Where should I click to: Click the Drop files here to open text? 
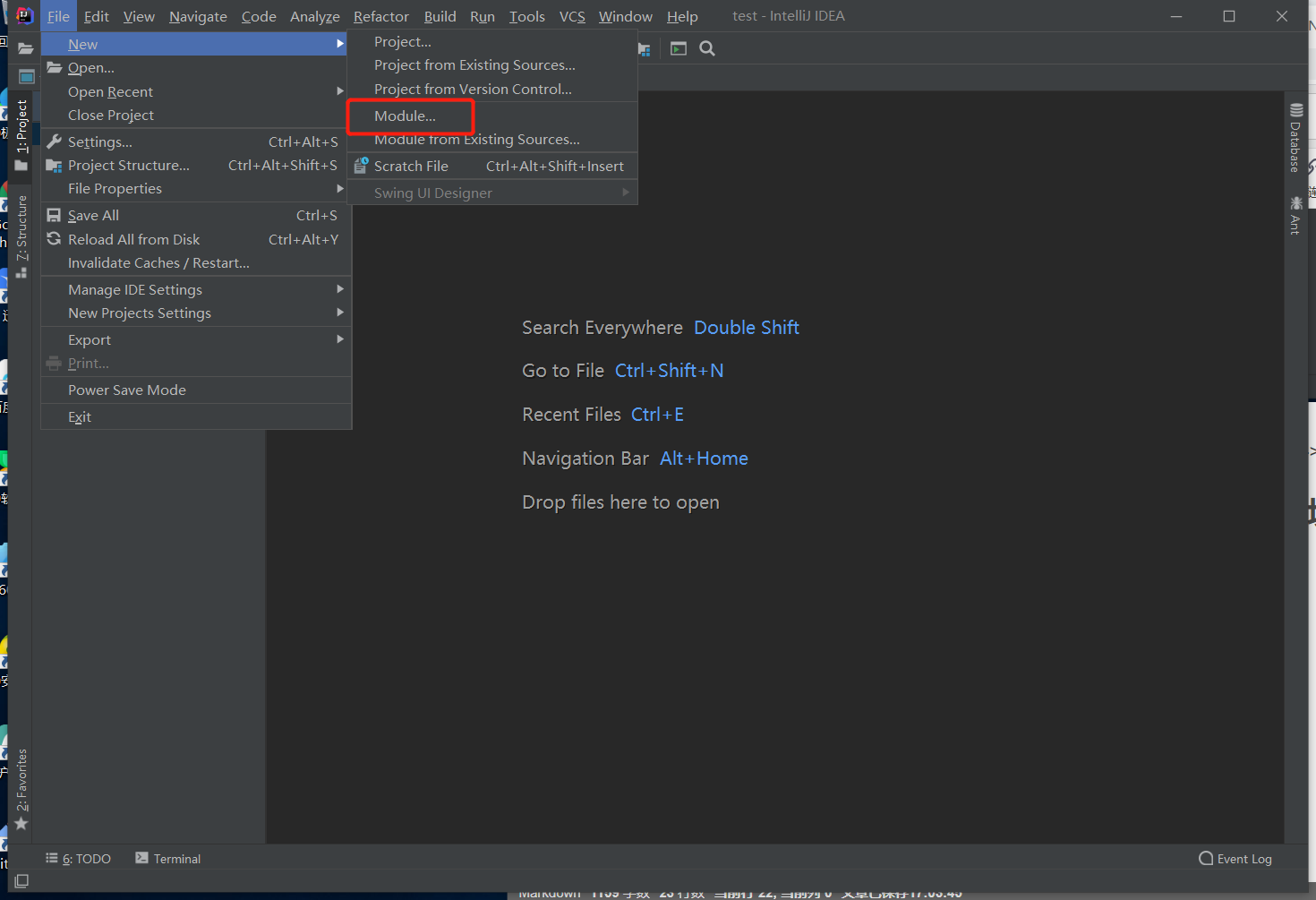pos(620,502)
